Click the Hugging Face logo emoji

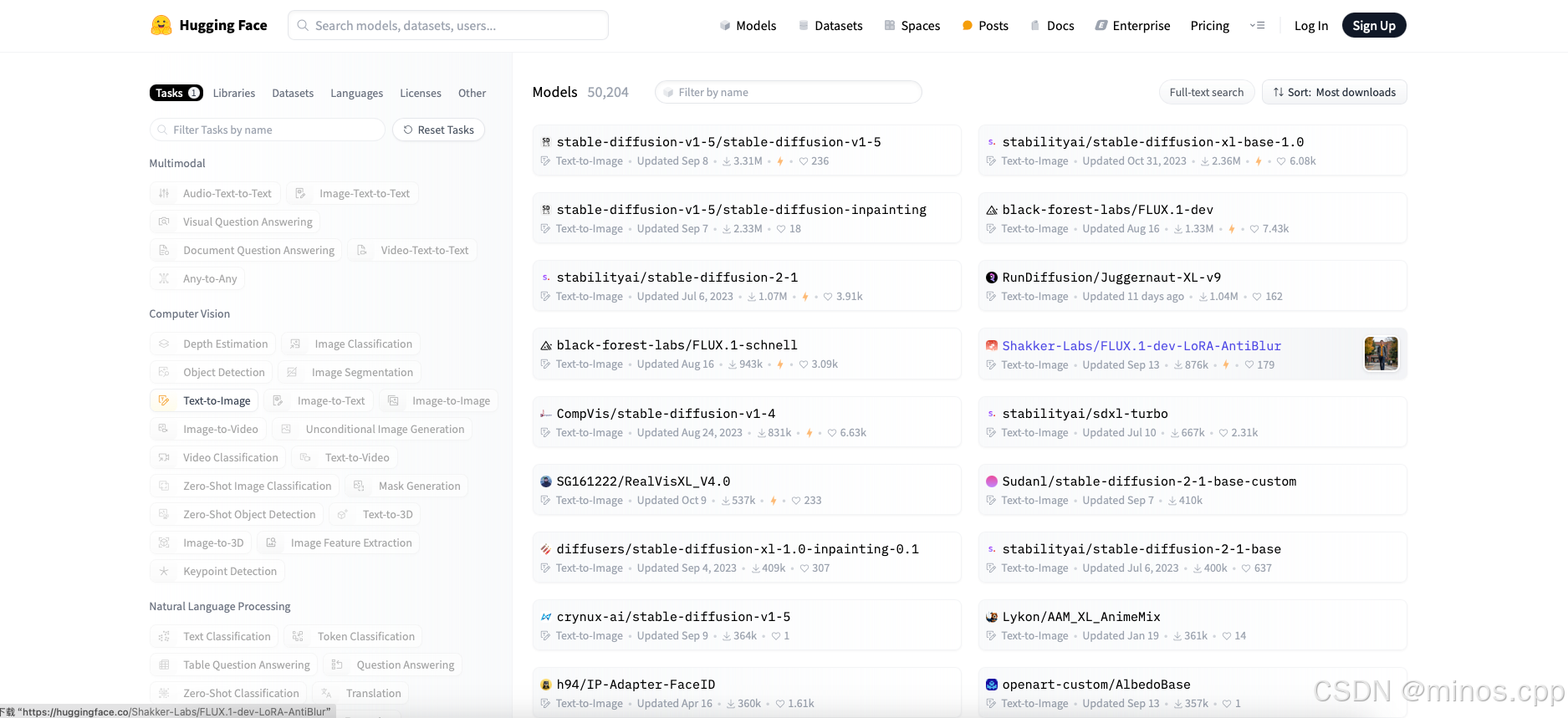[161, 25]
